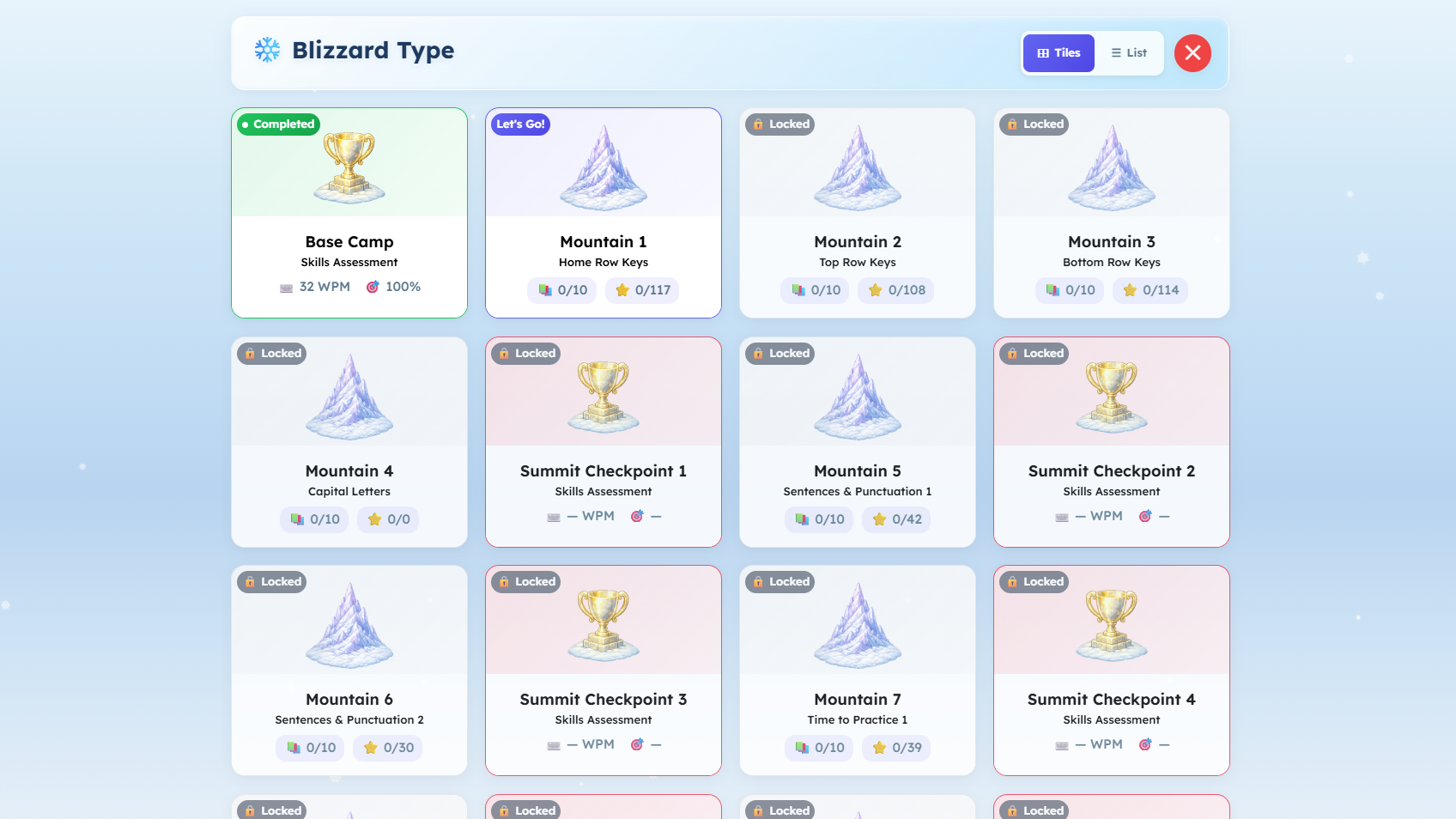Click Mountain 2 lessons 0/10 pill
Viewport: 1456px width, 819px height.
point(816,290)
